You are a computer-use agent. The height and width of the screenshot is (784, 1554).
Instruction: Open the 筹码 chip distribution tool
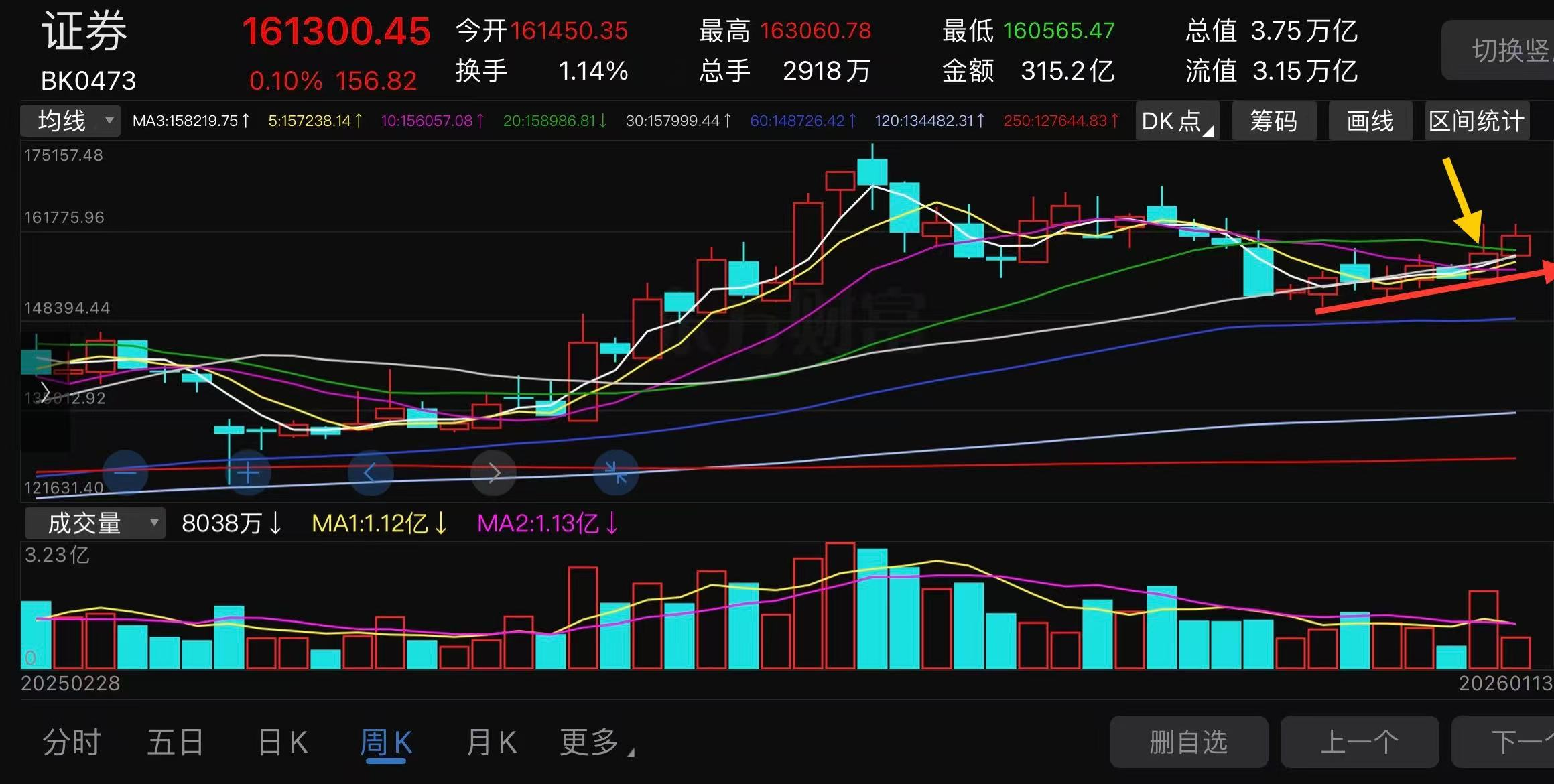pos(1273,121)
